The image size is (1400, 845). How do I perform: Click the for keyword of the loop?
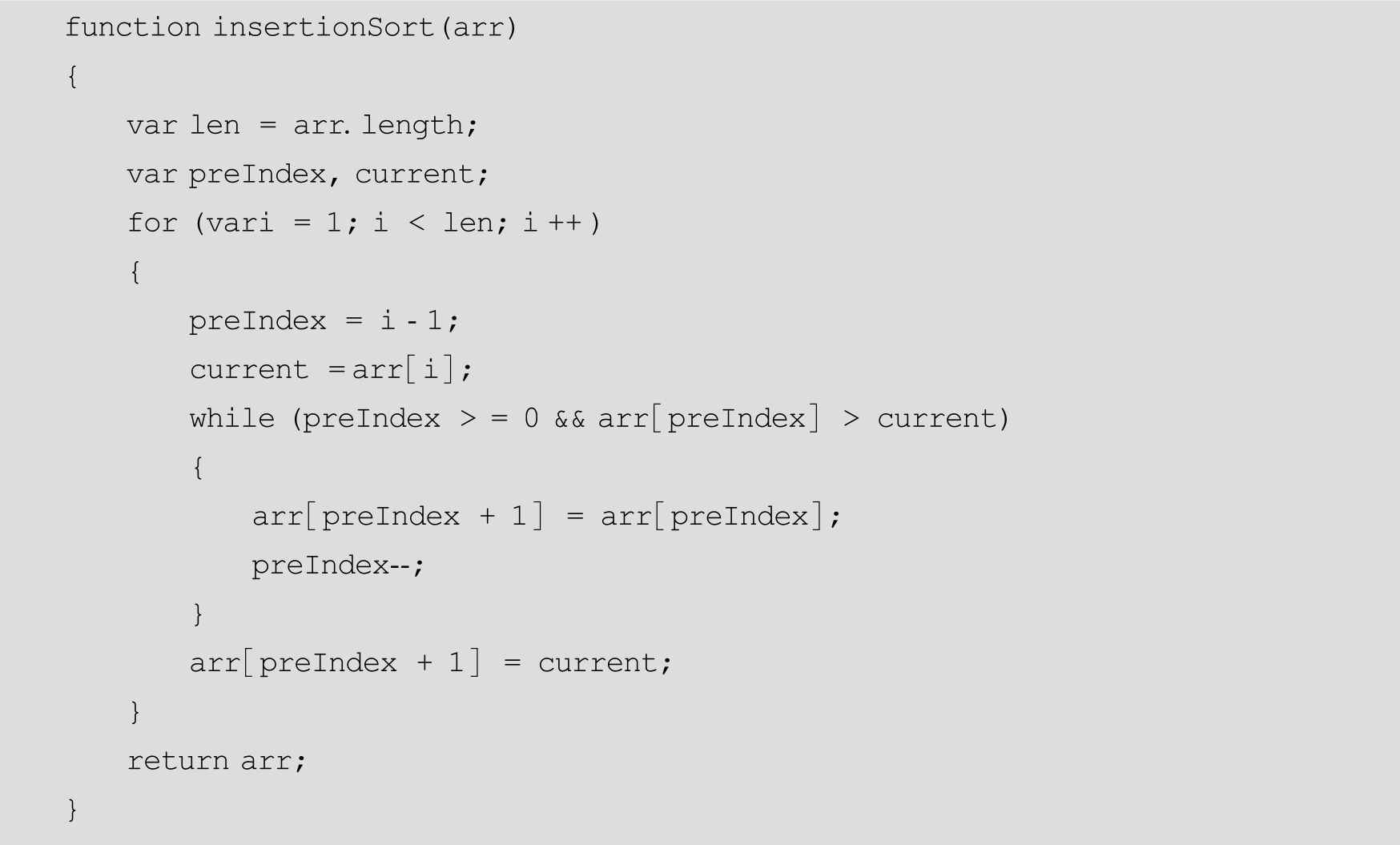tap(151, 223)
